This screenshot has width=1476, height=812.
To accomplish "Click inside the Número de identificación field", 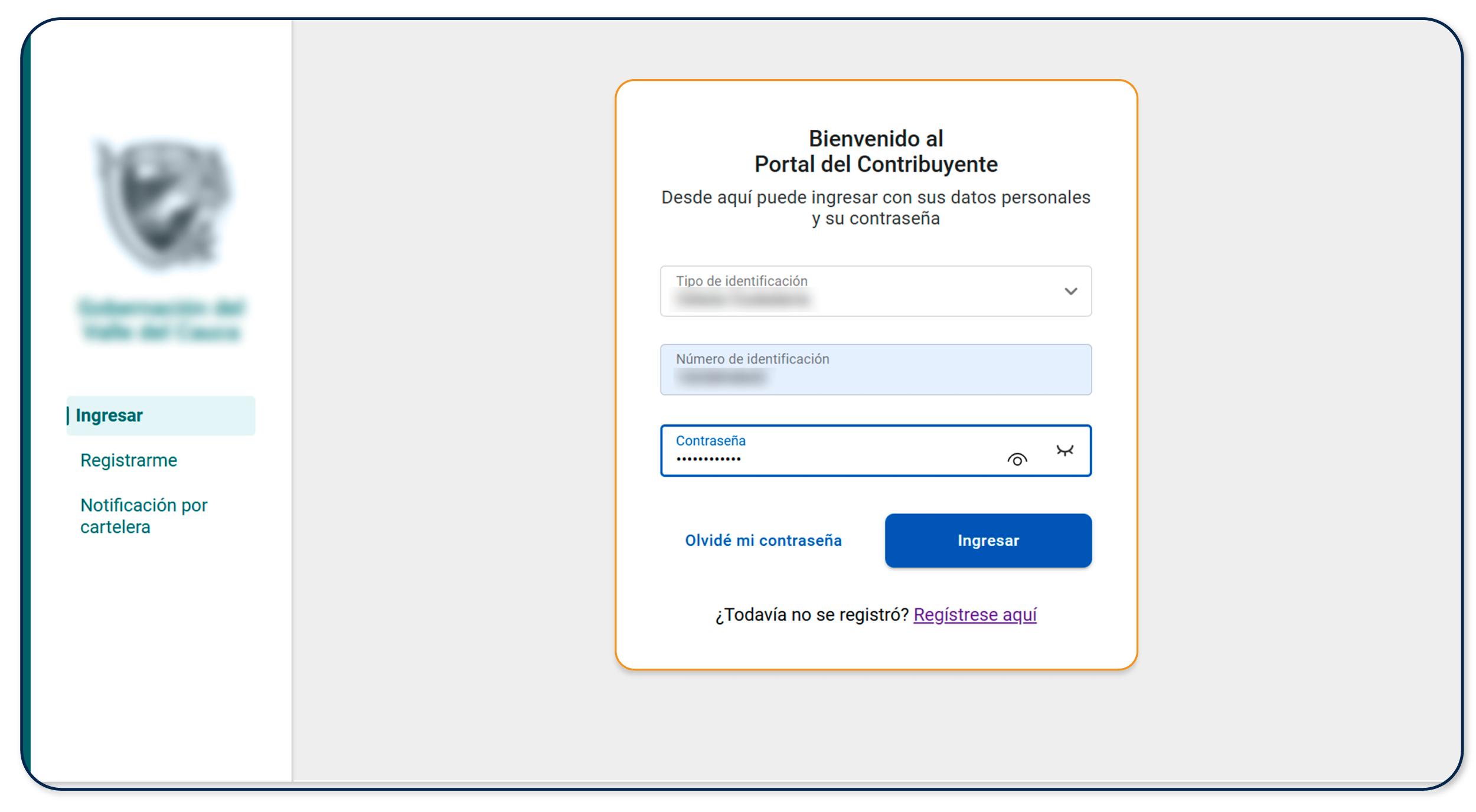I will tap(876, 370).
